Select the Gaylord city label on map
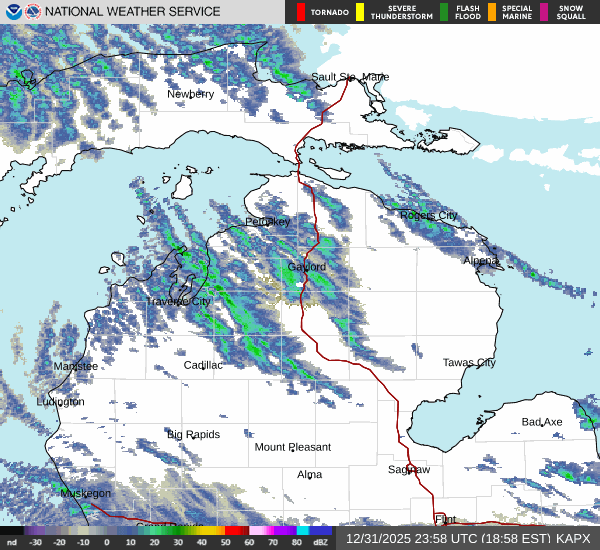Screen dimensions: 600x550 307,267
